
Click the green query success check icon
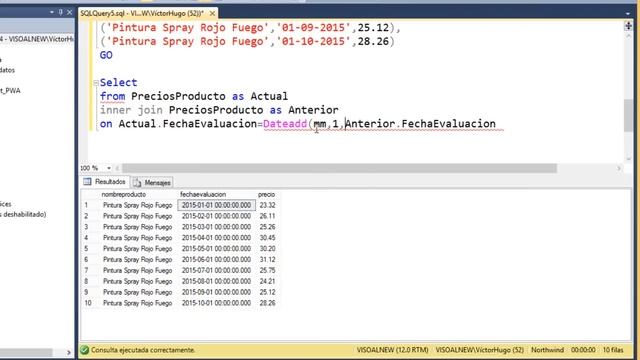click(x=84, y=350)
